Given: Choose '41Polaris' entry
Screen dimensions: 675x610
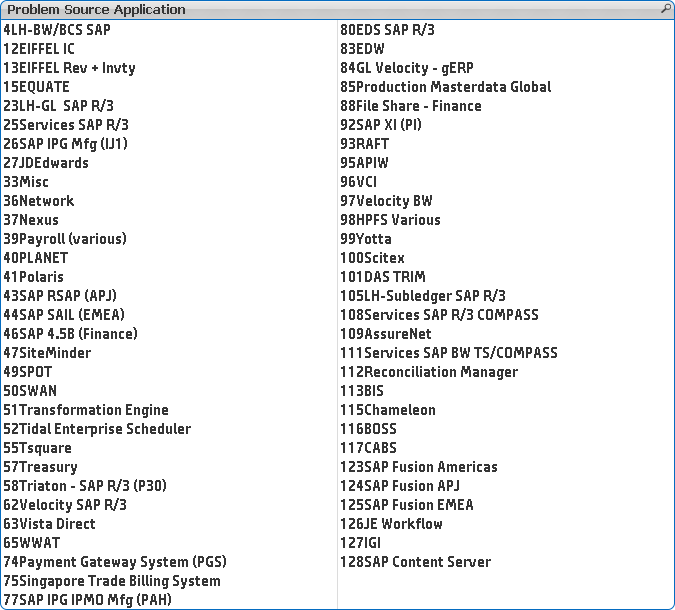Looking at the screenshot, I should [x=169, y=276].
